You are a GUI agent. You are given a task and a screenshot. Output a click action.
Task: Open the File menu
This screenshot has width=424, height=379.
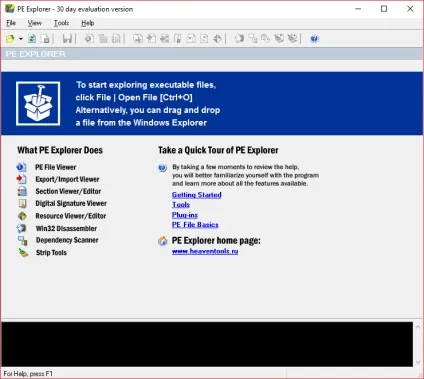tap(11, 23)
